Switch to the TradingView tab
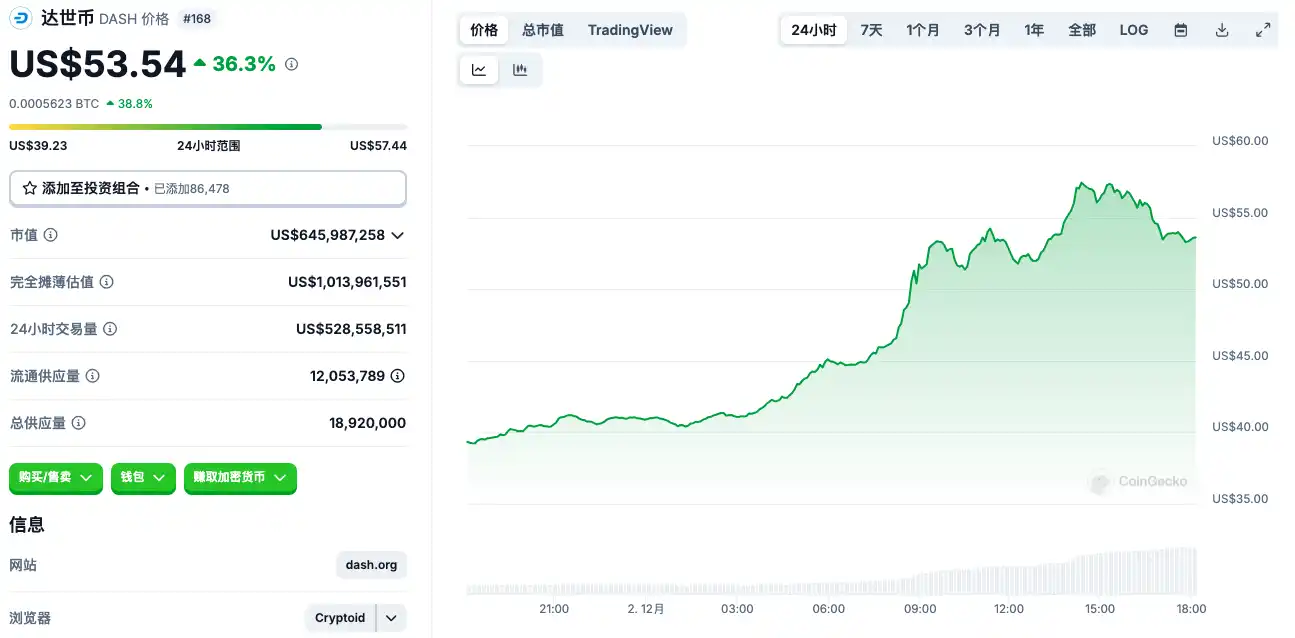This screenshot has width=1295, height=638. [x=630, y=30]
